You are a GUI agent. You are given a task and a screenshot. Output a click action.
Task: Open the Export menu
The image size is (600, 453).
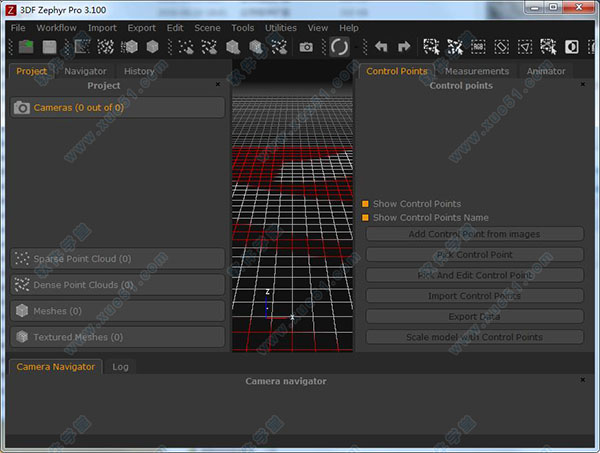(142, 28)
